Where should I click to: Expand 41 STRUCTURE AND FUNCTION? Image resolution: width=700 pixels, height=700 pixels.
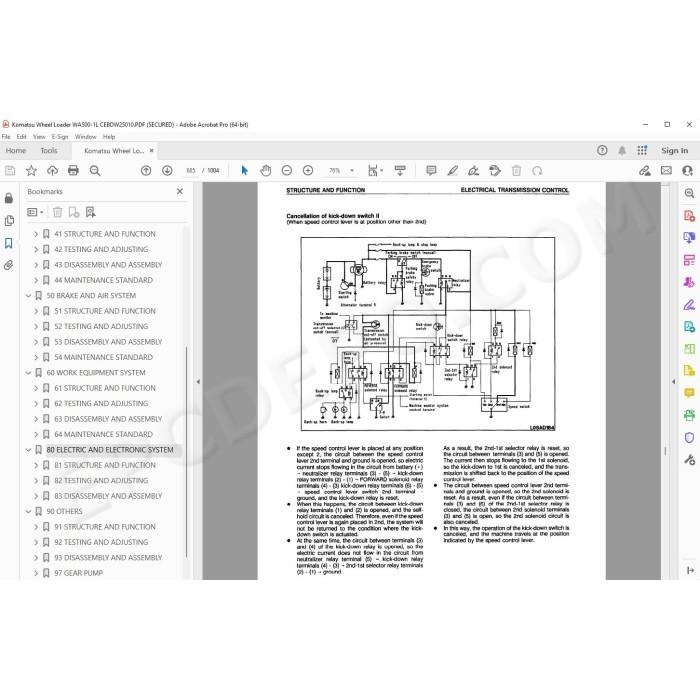coord(36,234)
